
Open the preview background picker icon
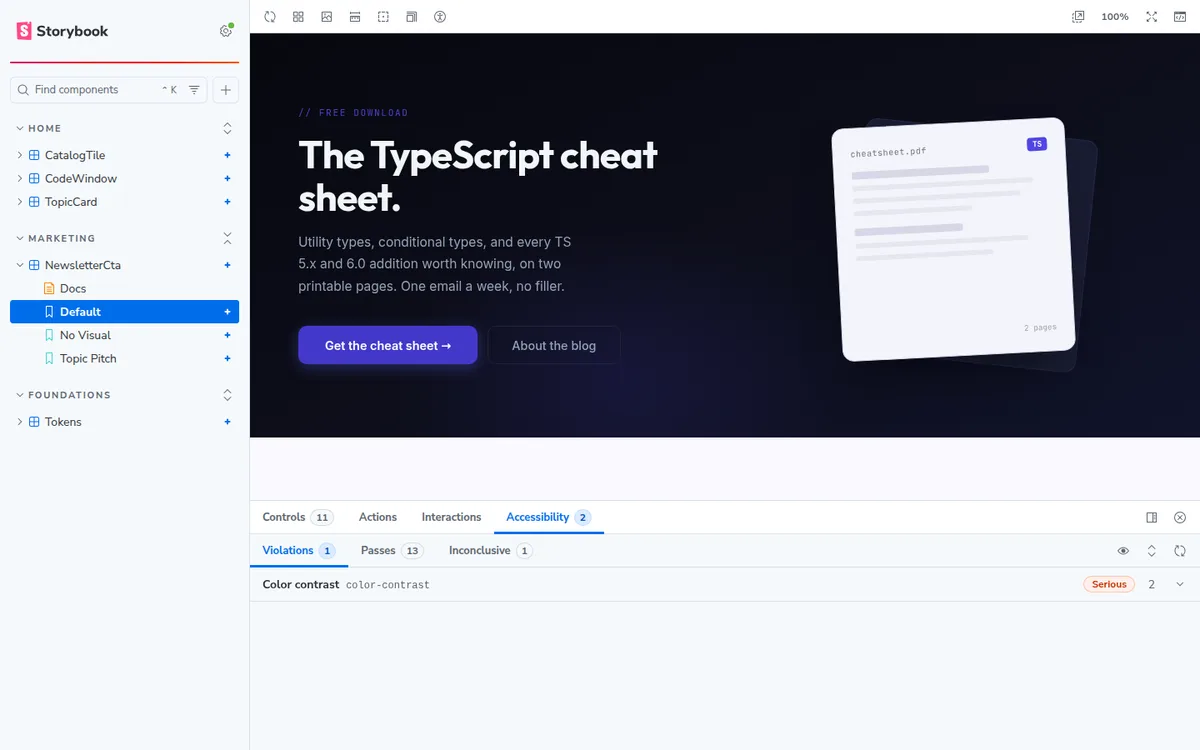(x=326, y=17)
